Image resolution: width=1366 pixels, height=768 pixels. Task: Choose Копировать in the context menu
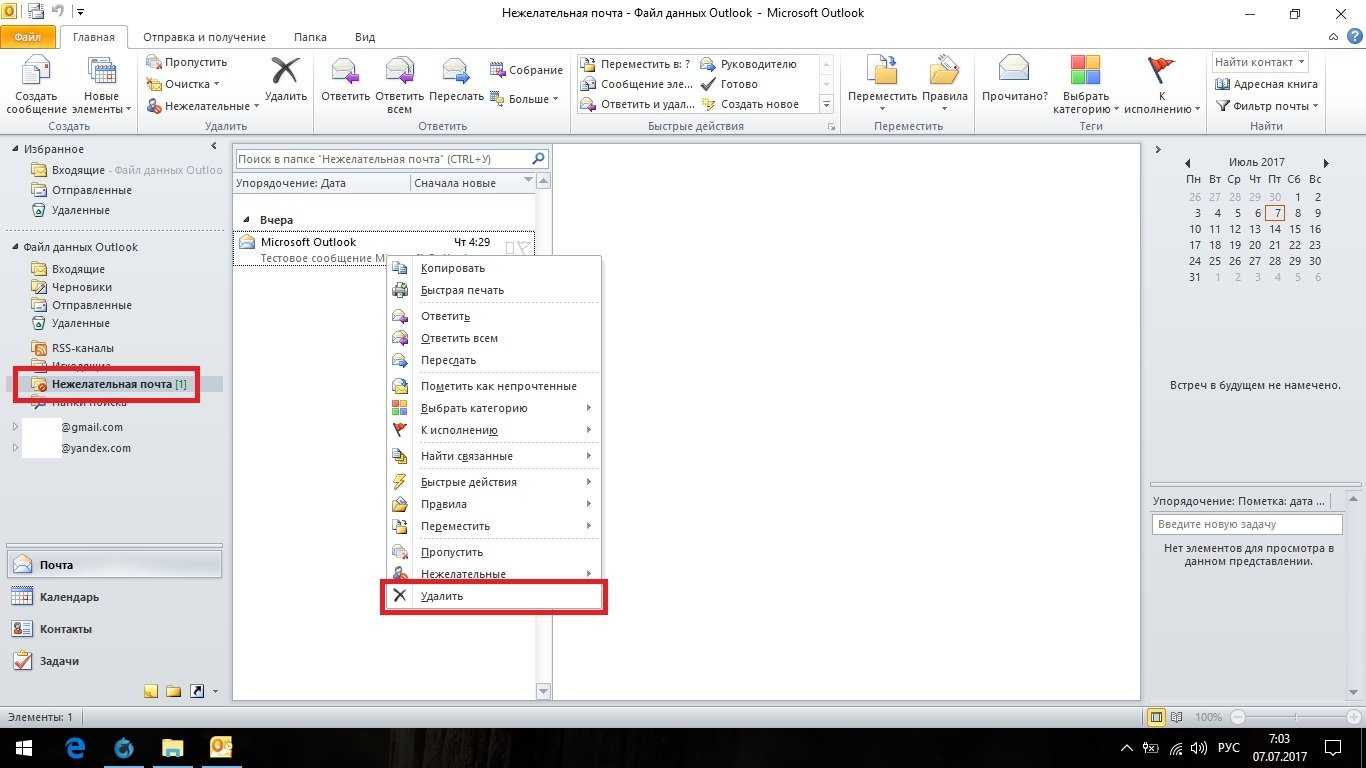pyautogui.click(x=494, y=268)
